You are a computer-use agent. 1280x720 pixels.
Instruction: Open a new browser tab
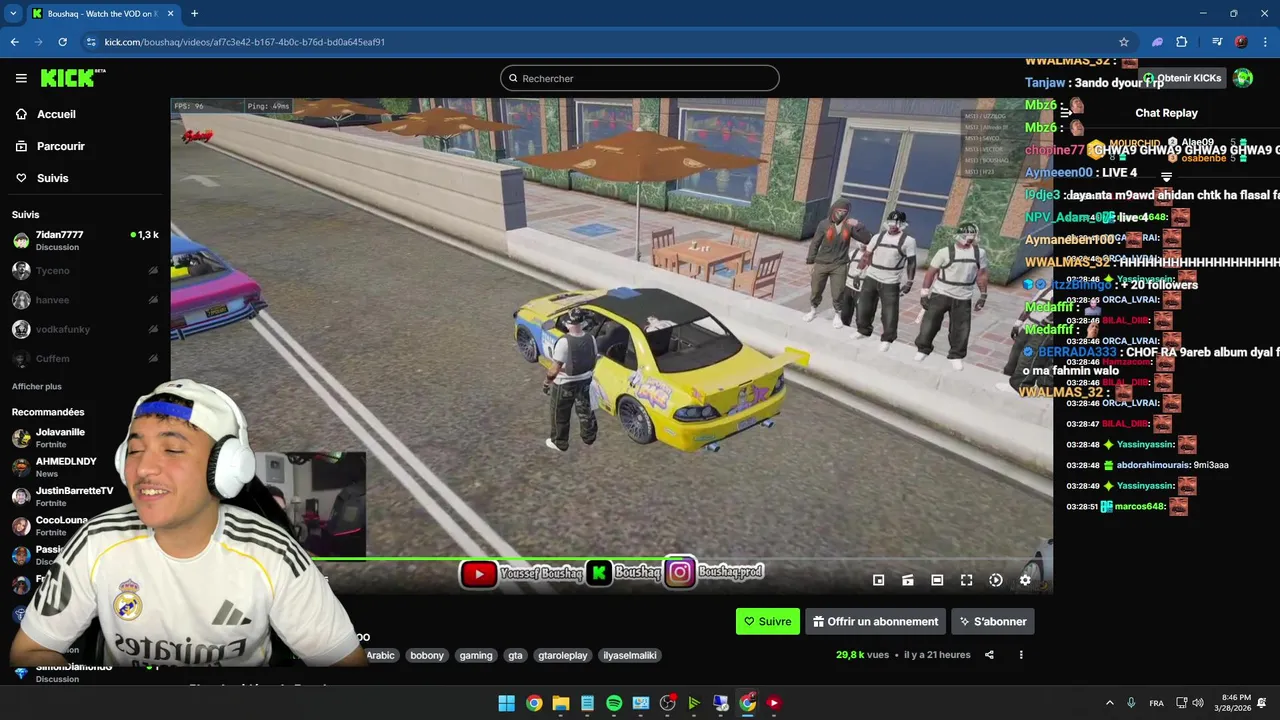(x=194, y=14)
